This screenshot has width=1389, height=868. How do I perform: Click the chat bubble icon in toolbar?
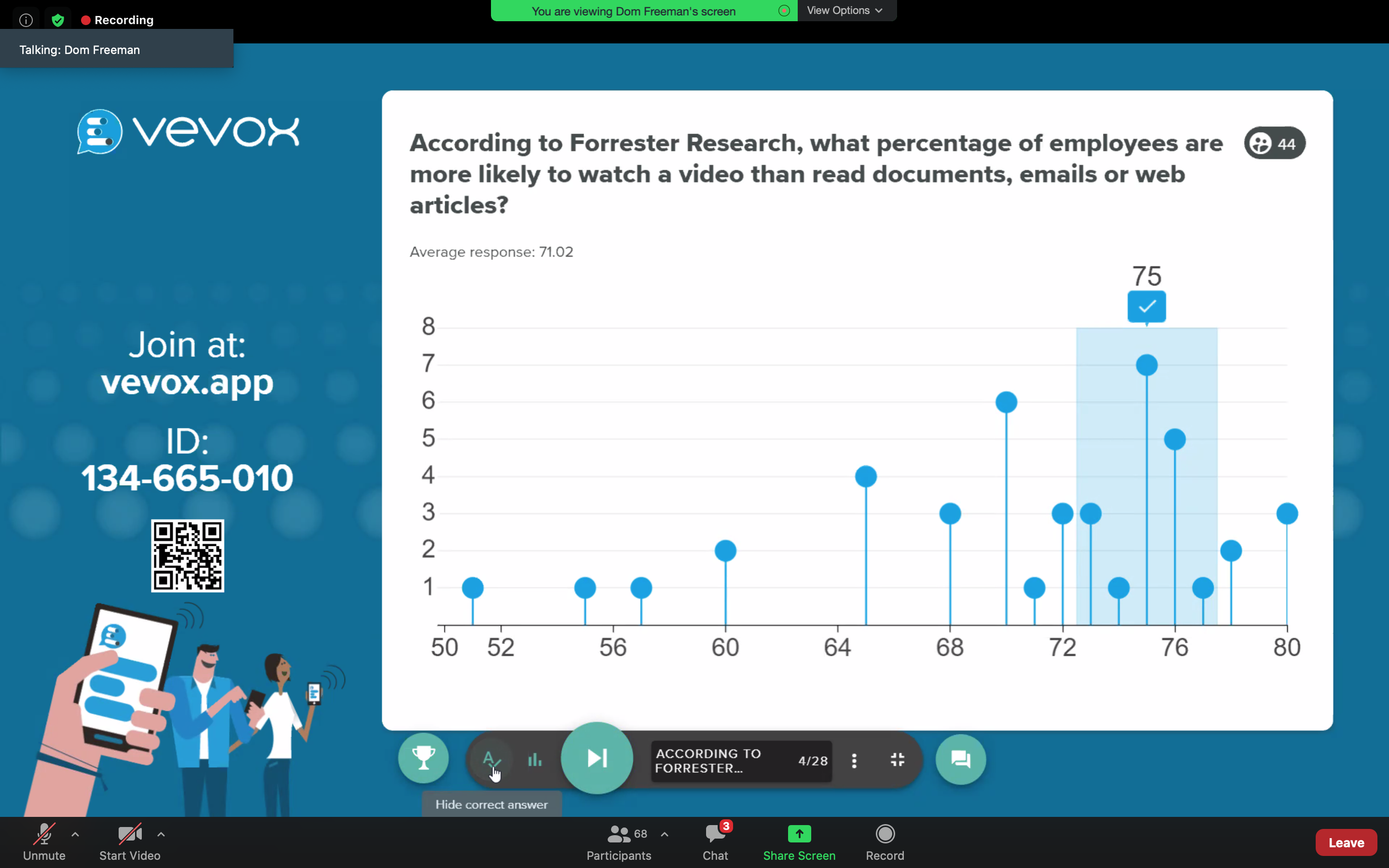tap(960, 758)
